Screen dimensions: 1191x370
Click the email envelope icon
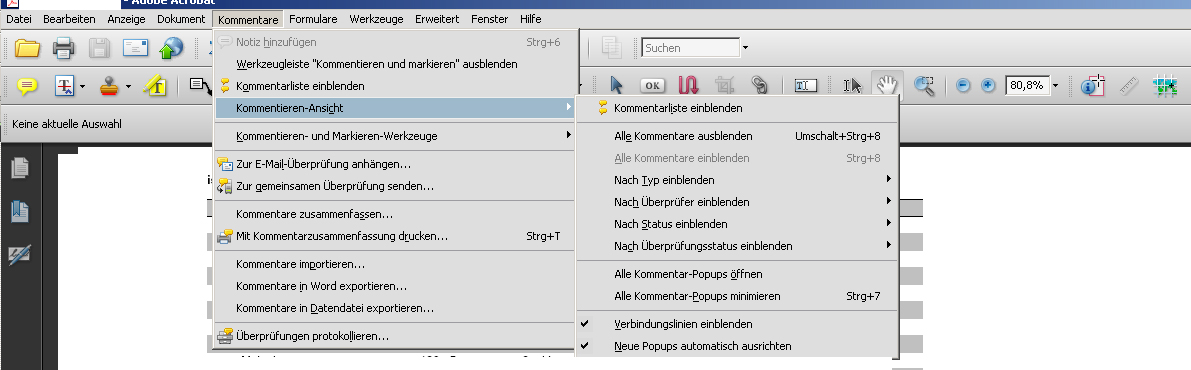coord(136,49)
